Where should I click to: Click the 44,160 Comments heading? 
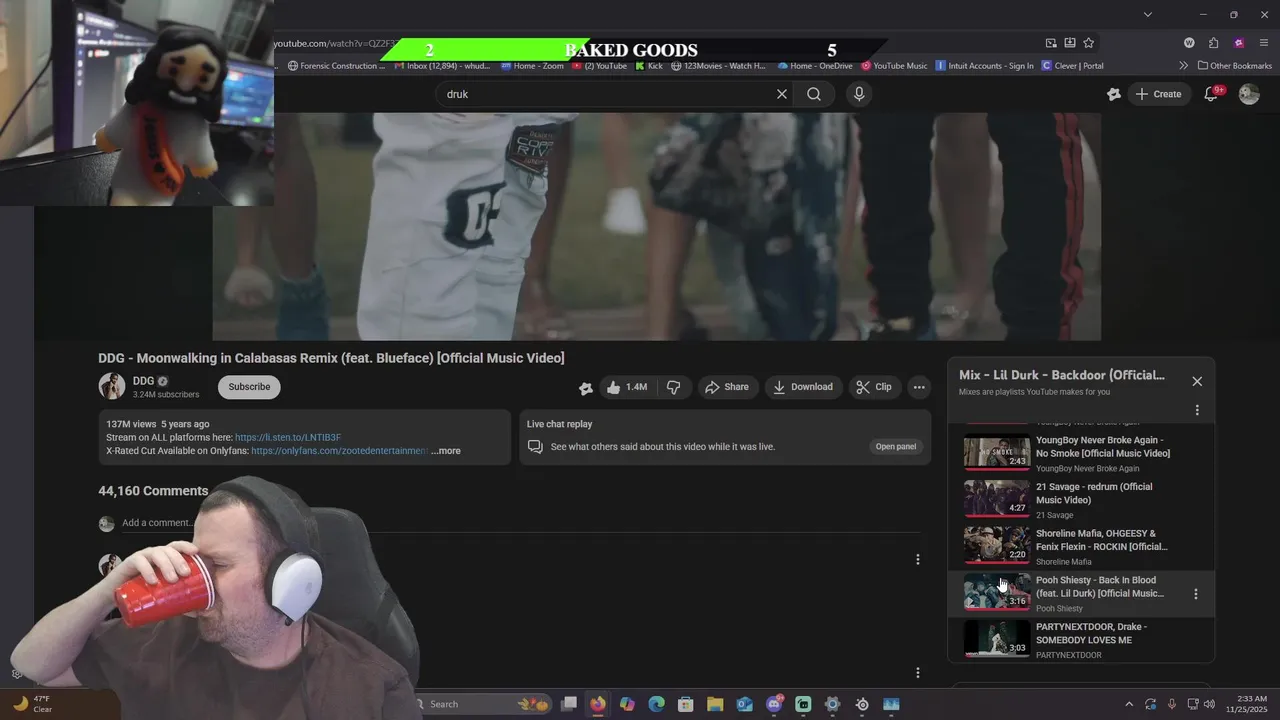tap(153, 491)
